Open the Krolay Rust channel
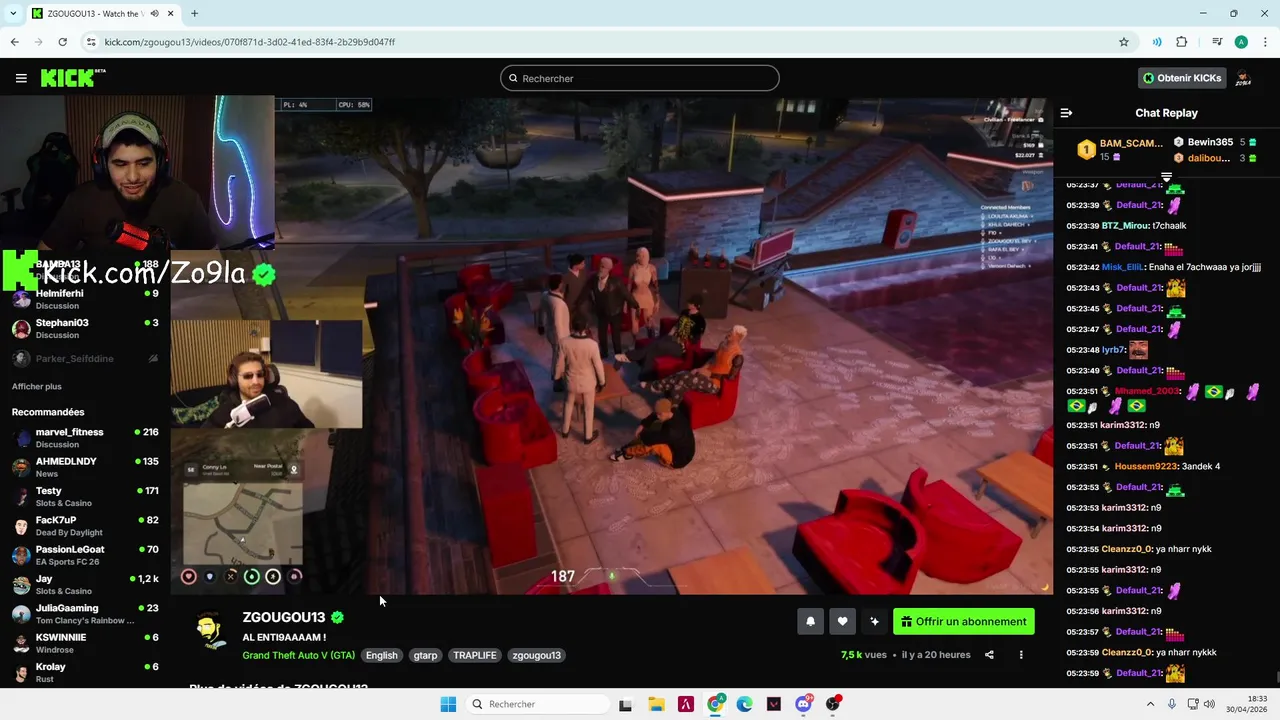1280x720 pixels. (x=85, y=672)
